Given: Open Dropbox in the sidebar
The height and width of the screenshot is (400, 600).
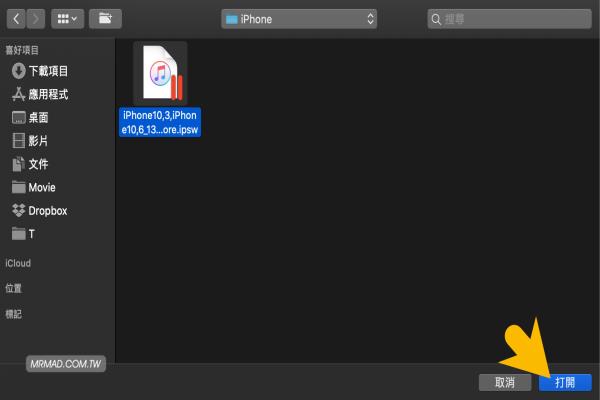Looking at the screenshot, I should click(x=48, y=211).
